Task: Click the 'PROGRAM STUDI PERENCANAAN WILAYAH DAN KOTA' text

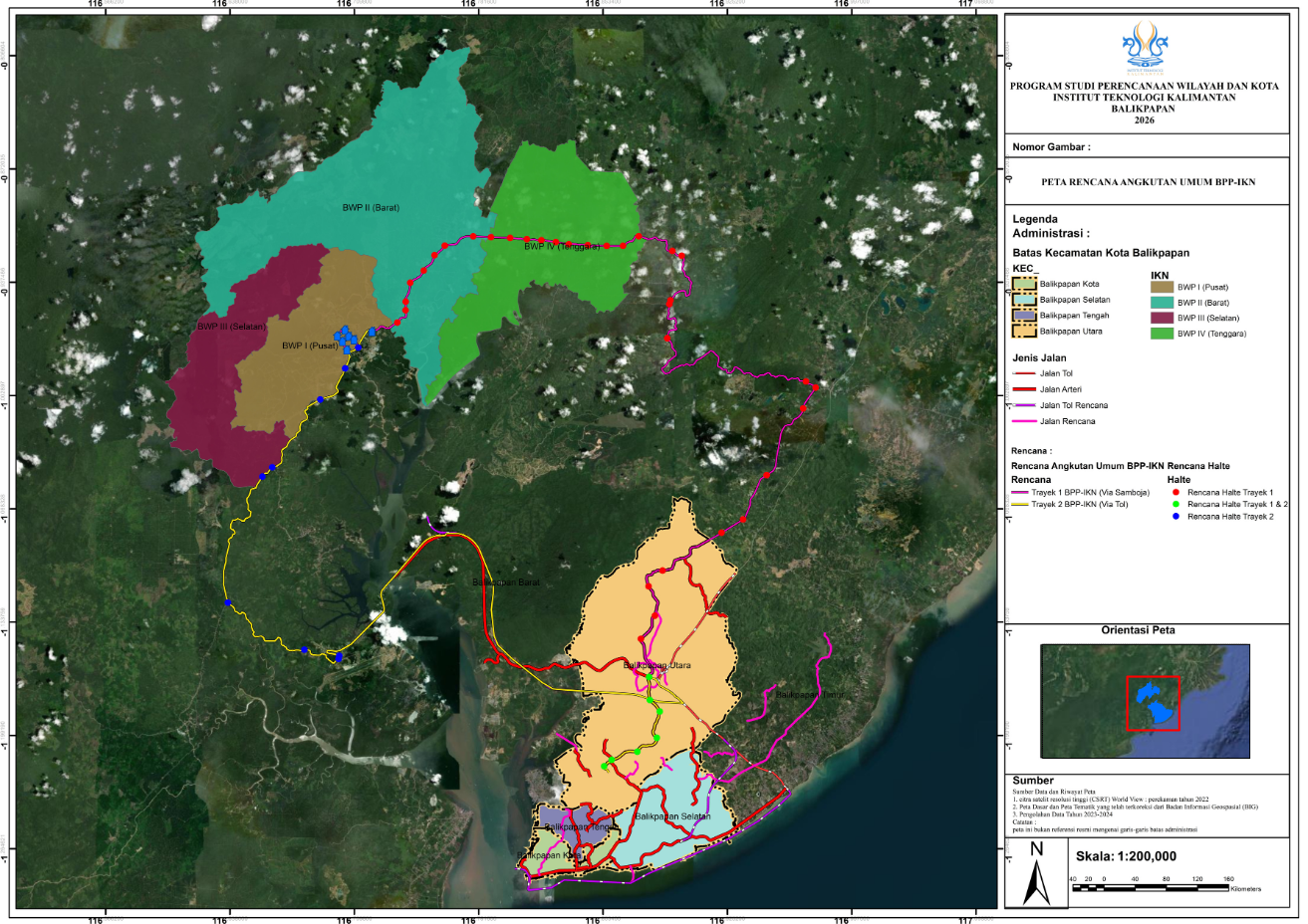Action: pos(1144,87)
